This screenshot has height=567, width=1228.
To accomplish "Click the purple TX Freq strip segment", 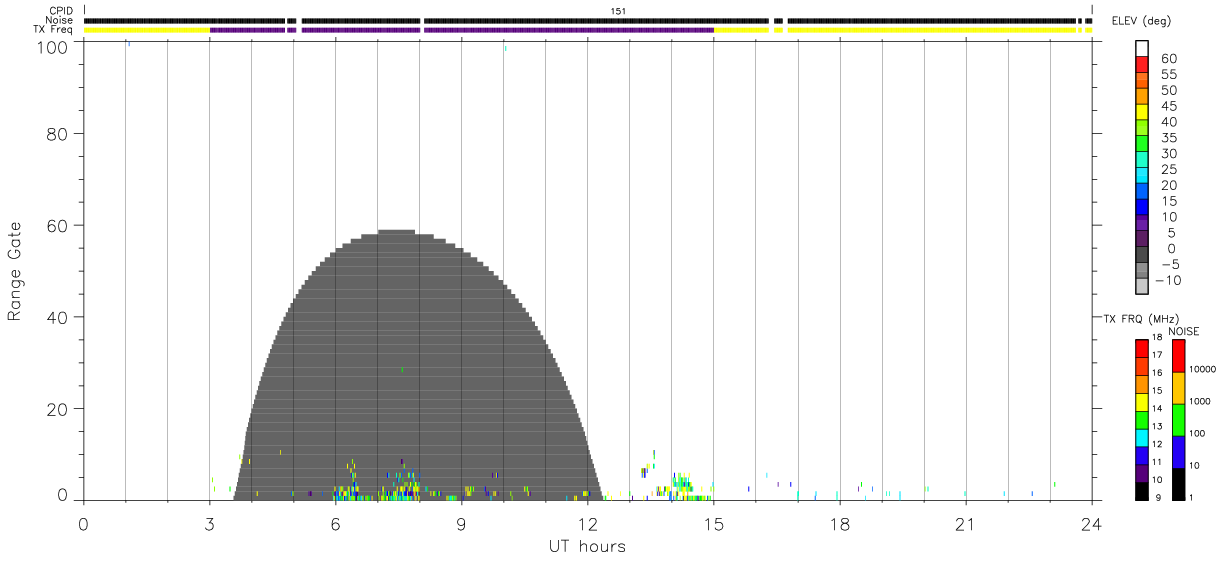I will coord(461,30).
